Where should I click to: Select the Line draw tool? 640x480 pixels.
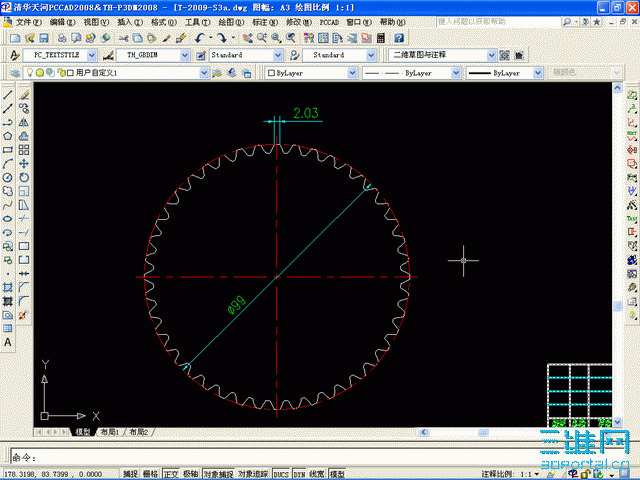click(8, 95)
